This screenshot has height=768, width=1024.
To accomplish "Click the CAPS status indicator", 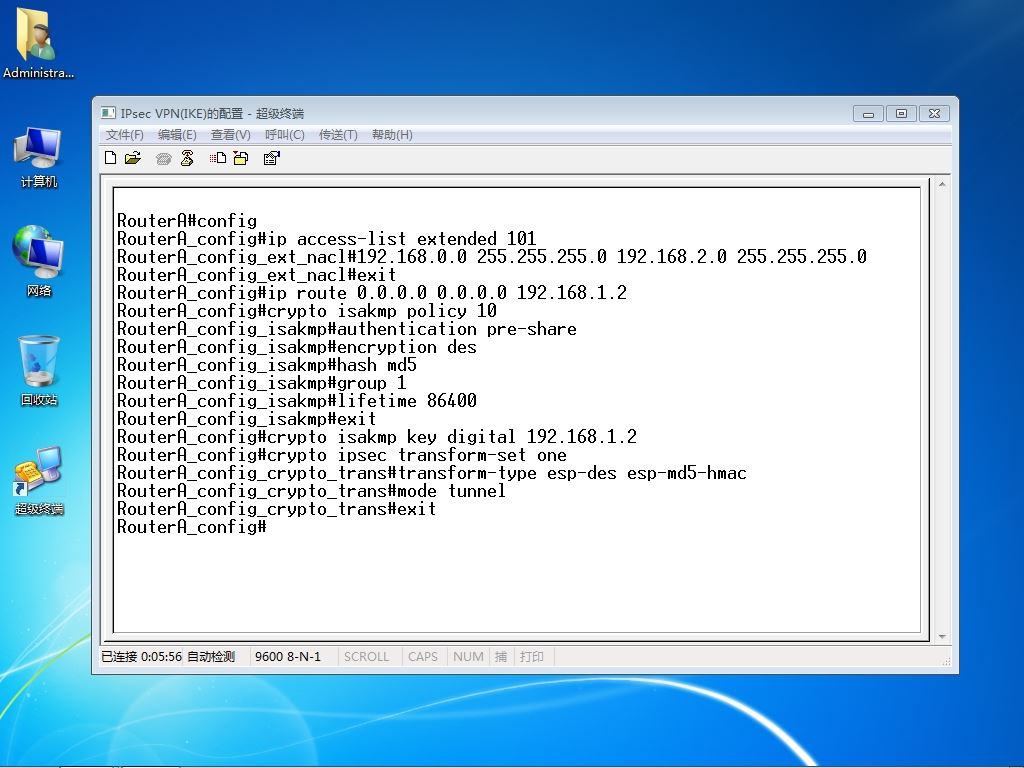I will 423,656.
